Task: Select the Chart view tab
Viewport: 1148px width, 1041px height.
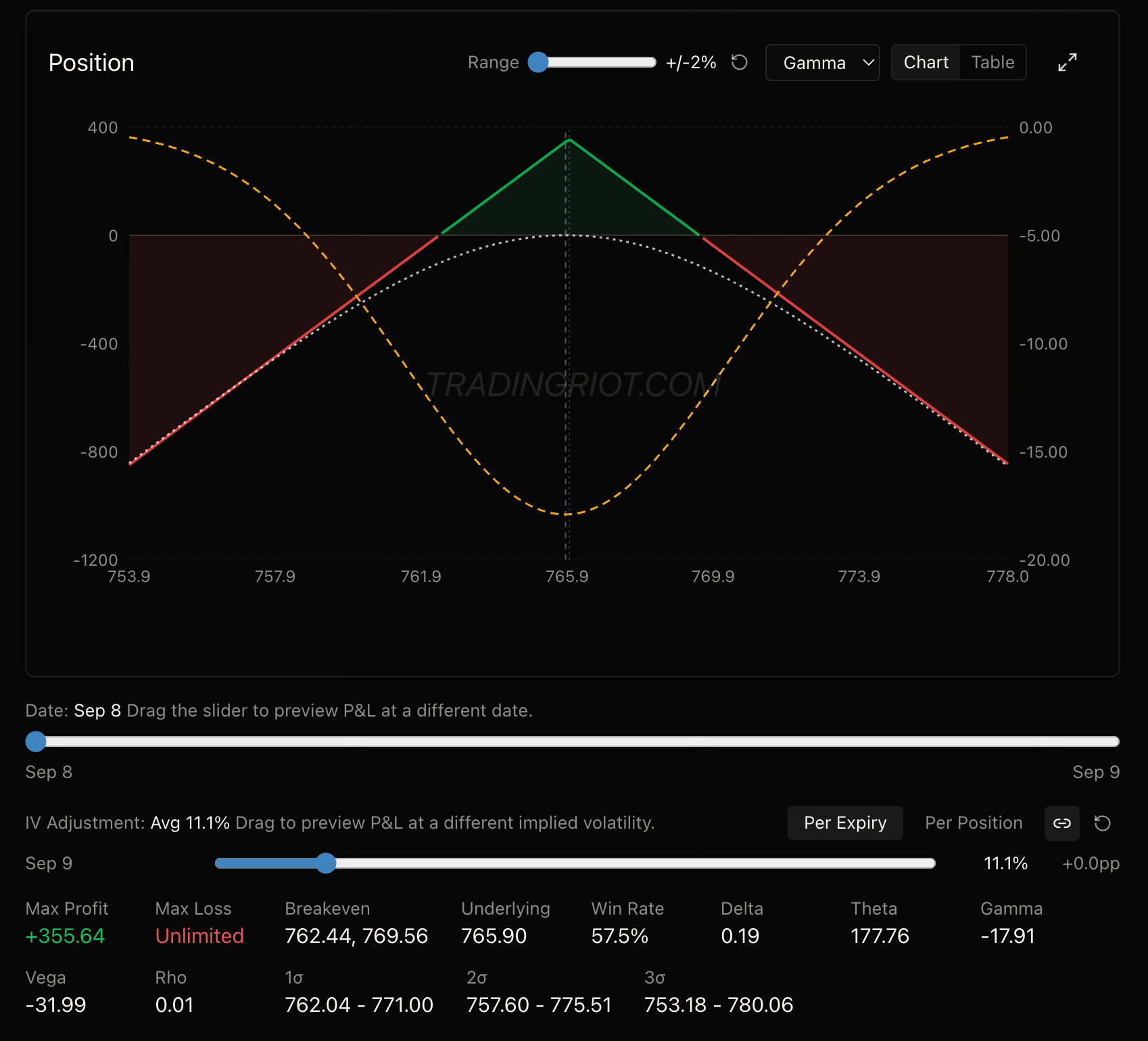Action: pyautogui.click(x=926, y=62)
